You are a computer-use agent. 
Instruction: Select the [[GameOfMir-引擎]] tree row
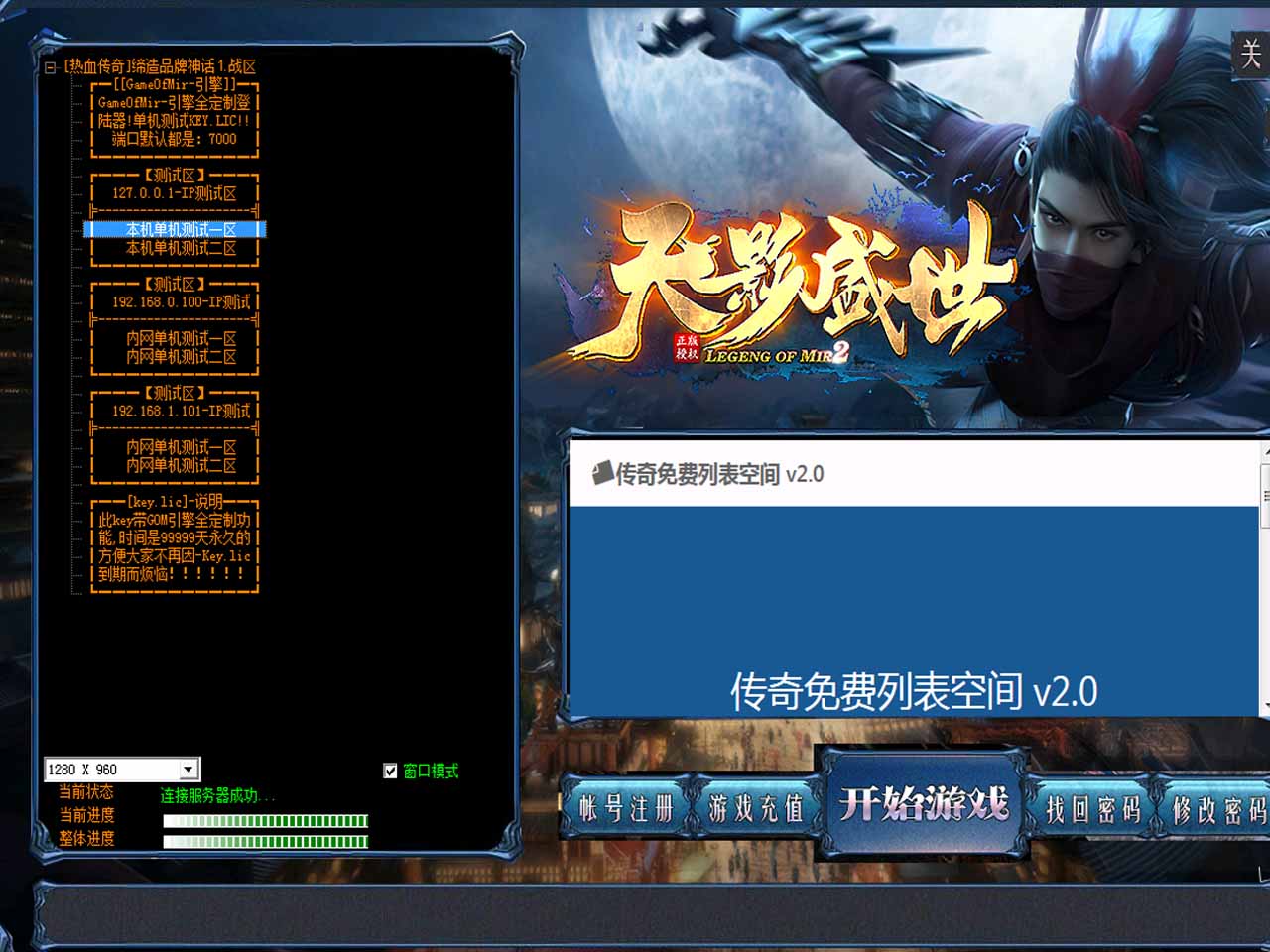coord(175,84)
